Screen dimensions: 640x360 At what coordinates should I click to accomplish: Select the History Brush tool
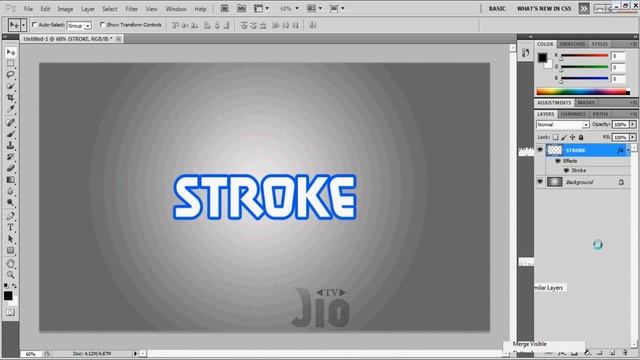click(11, 157)
